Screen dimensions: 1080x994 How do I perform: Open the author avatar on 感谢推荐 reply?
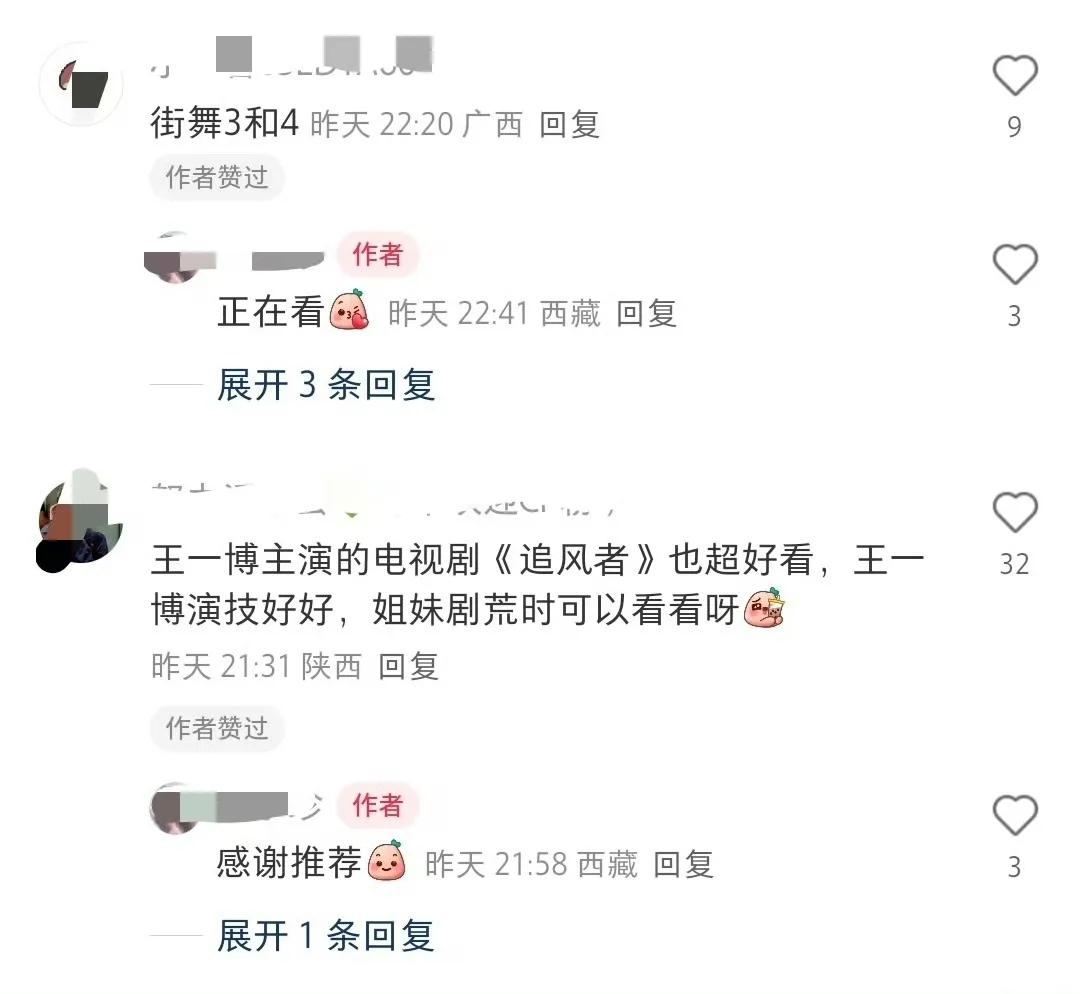(x=175, y=808)
